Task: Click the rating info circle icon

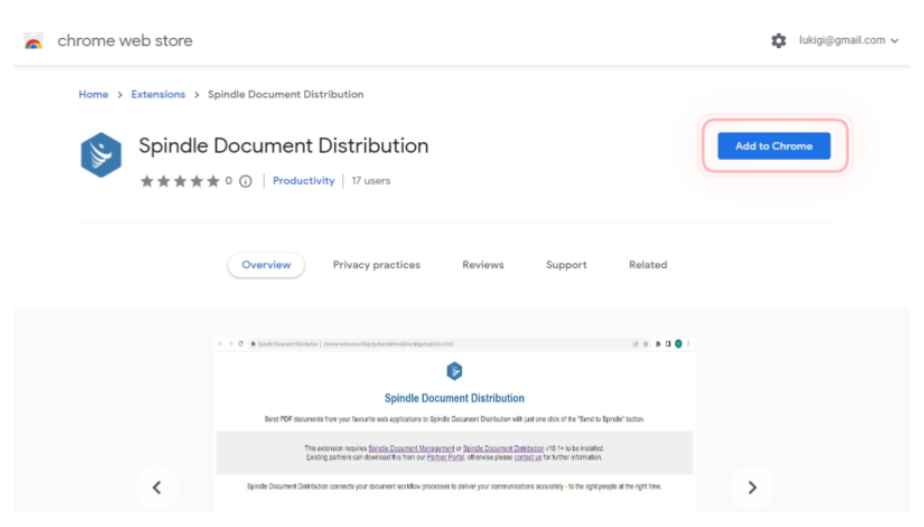Action: tap(245, 182)
